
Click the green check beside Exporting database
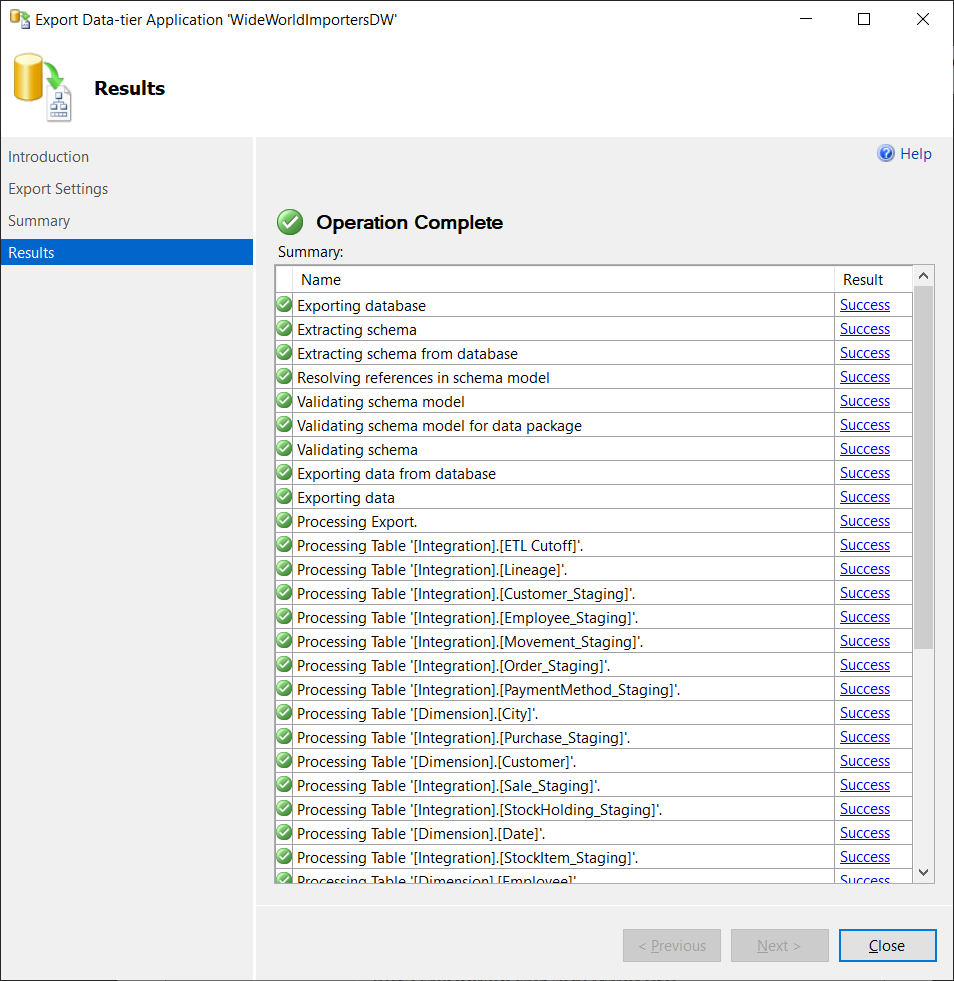pyautogui.click(x=285, y=305)
